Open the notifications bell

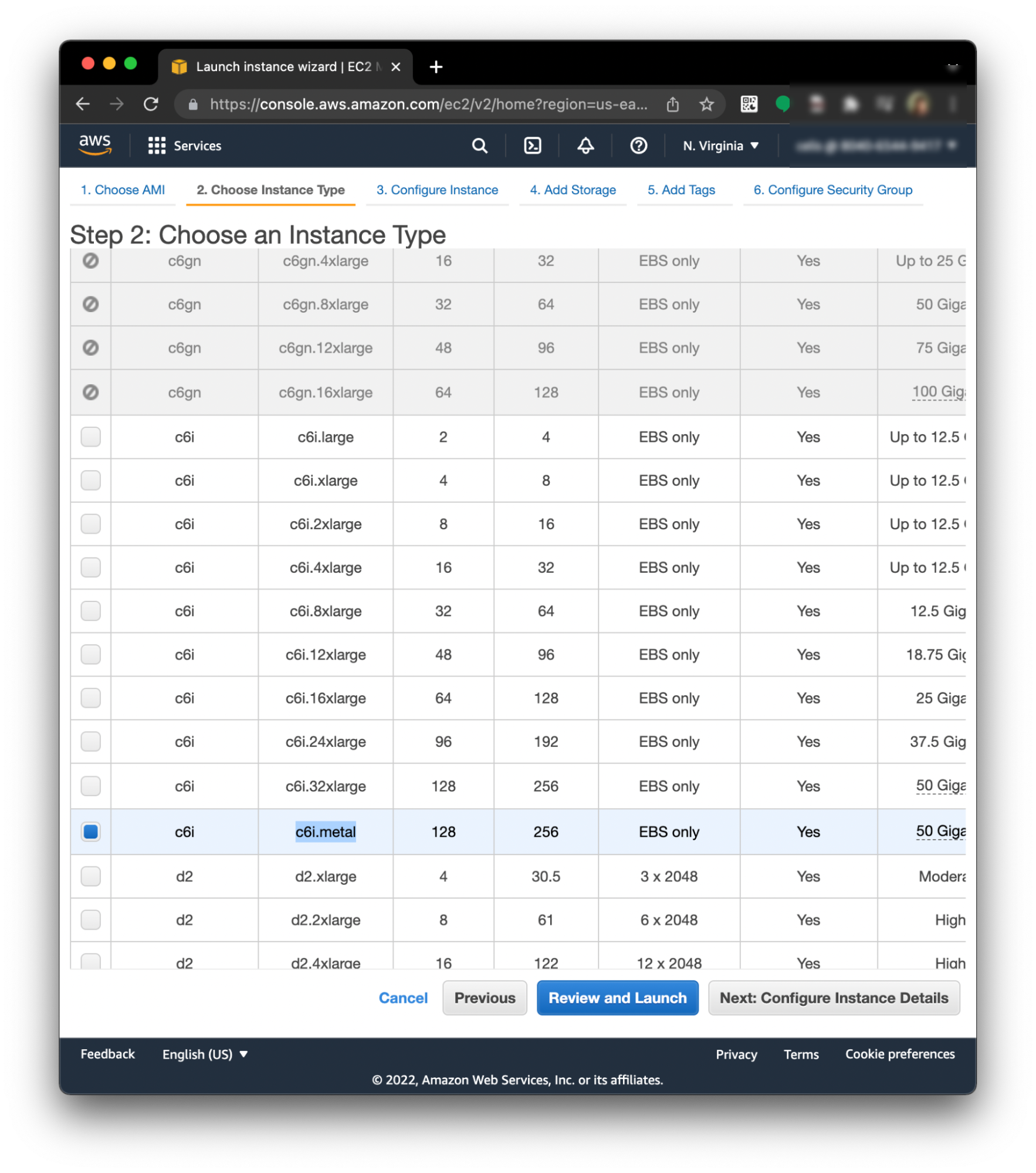[x=585, y=146]
